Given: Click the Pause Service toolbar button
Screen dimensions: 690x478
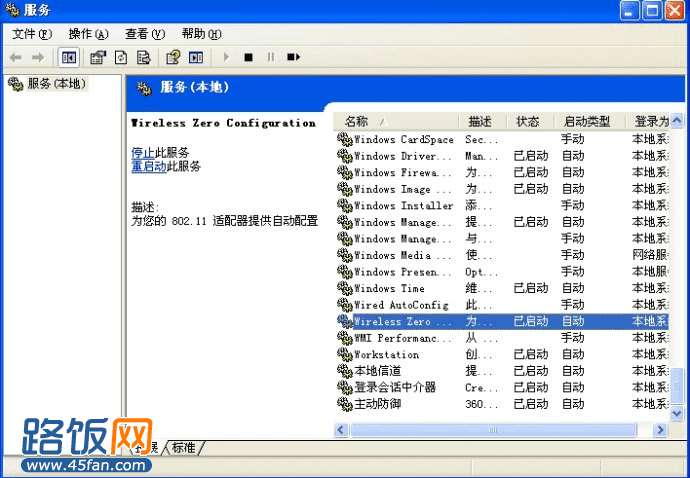Looking at the screenshot, I should [271, 57].
